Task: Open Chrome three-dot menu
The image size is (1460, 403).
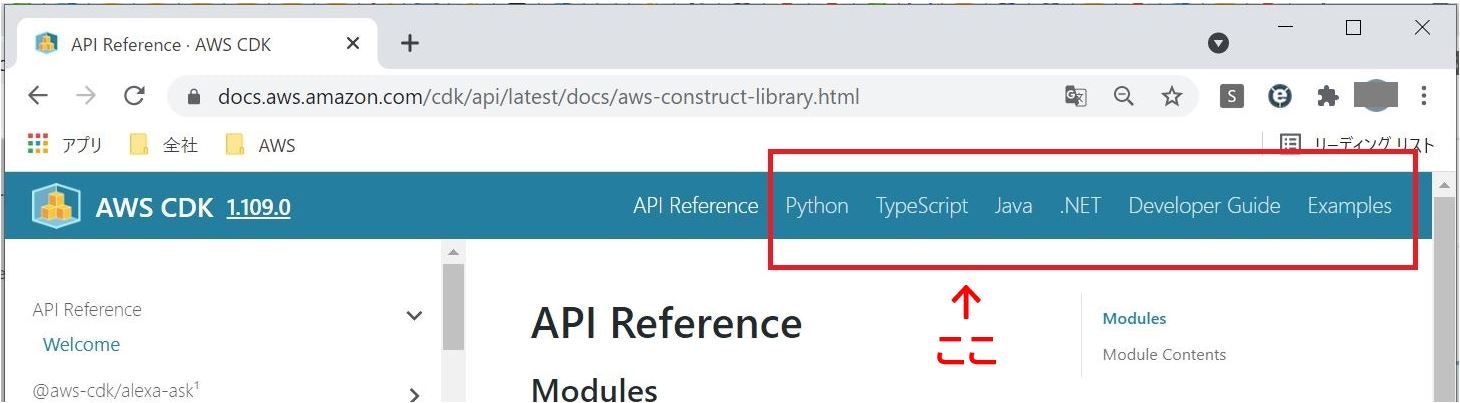Action: tap(1424, 96)
